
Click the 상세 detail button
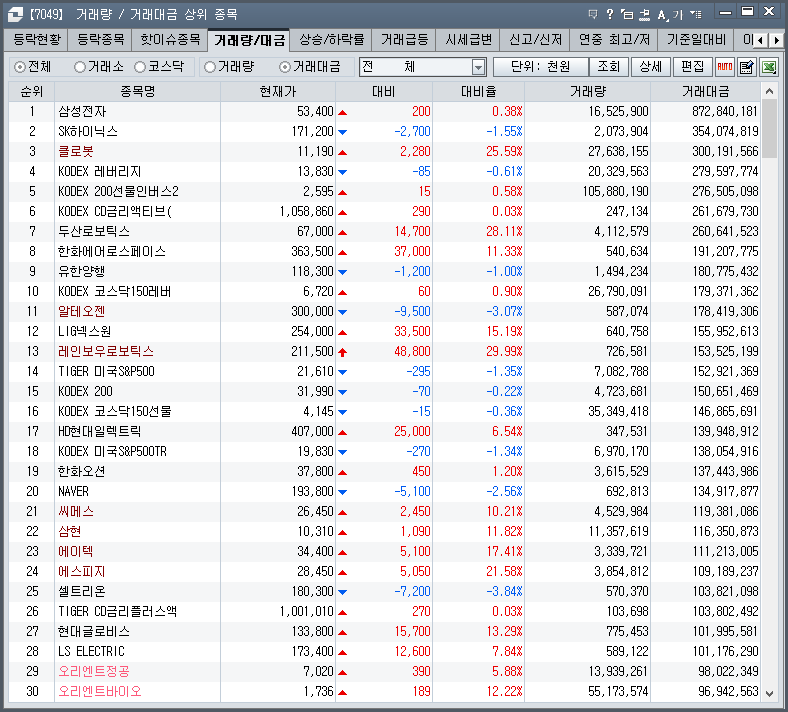[650, 67]
